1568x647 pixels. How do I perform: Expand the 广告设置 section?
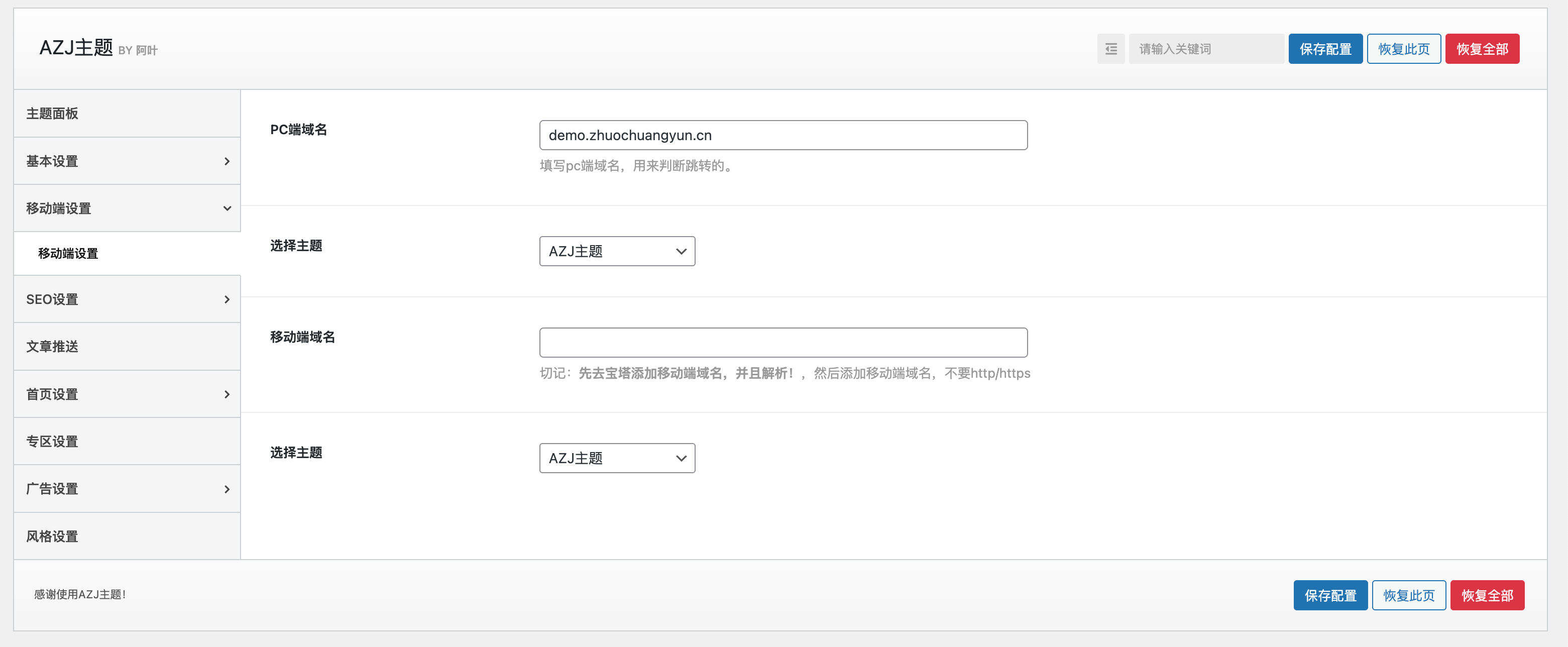click(x=126, y=488)
